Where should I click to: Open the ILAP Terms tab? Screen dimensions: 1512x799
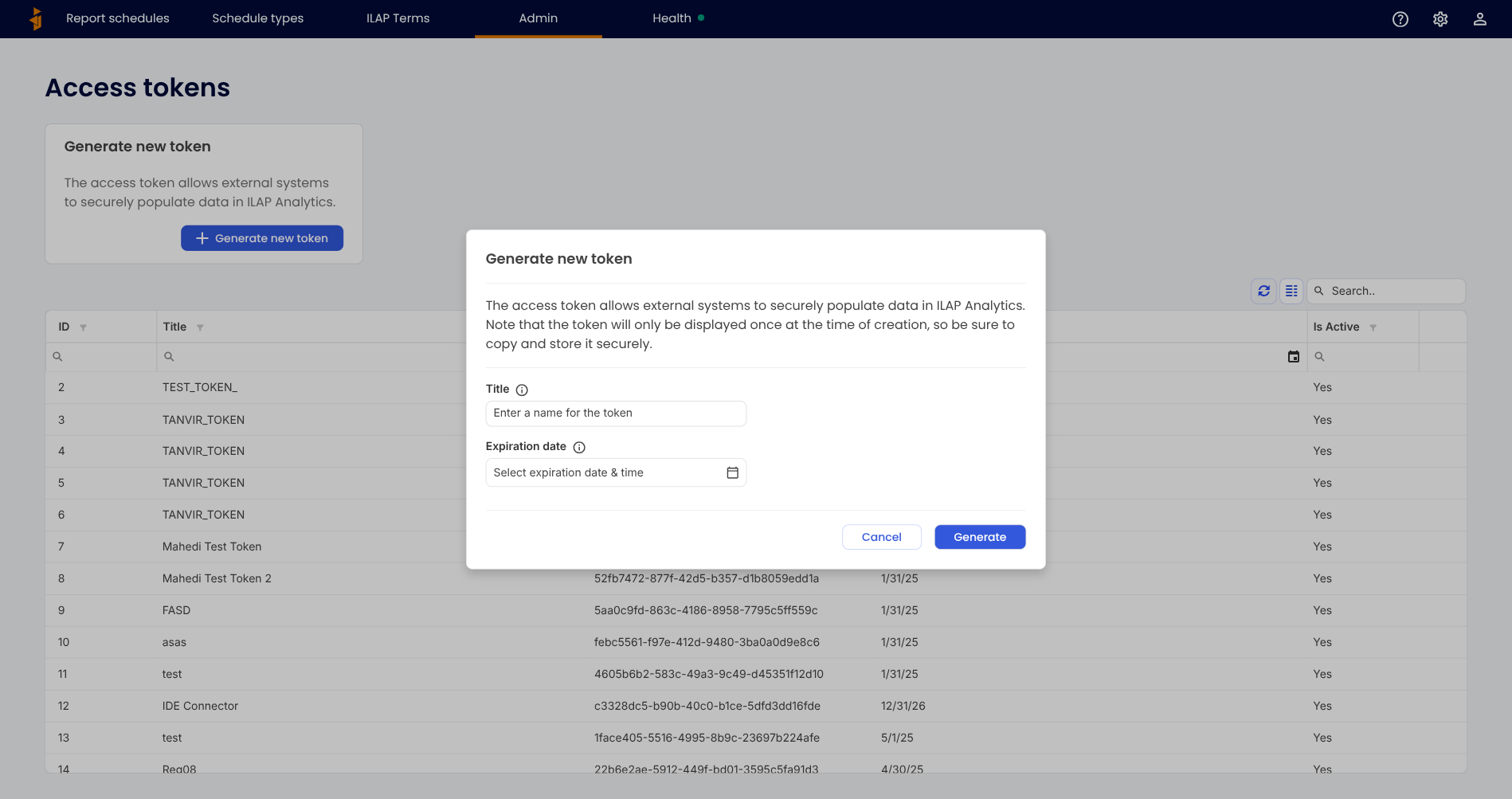[398, 18]
